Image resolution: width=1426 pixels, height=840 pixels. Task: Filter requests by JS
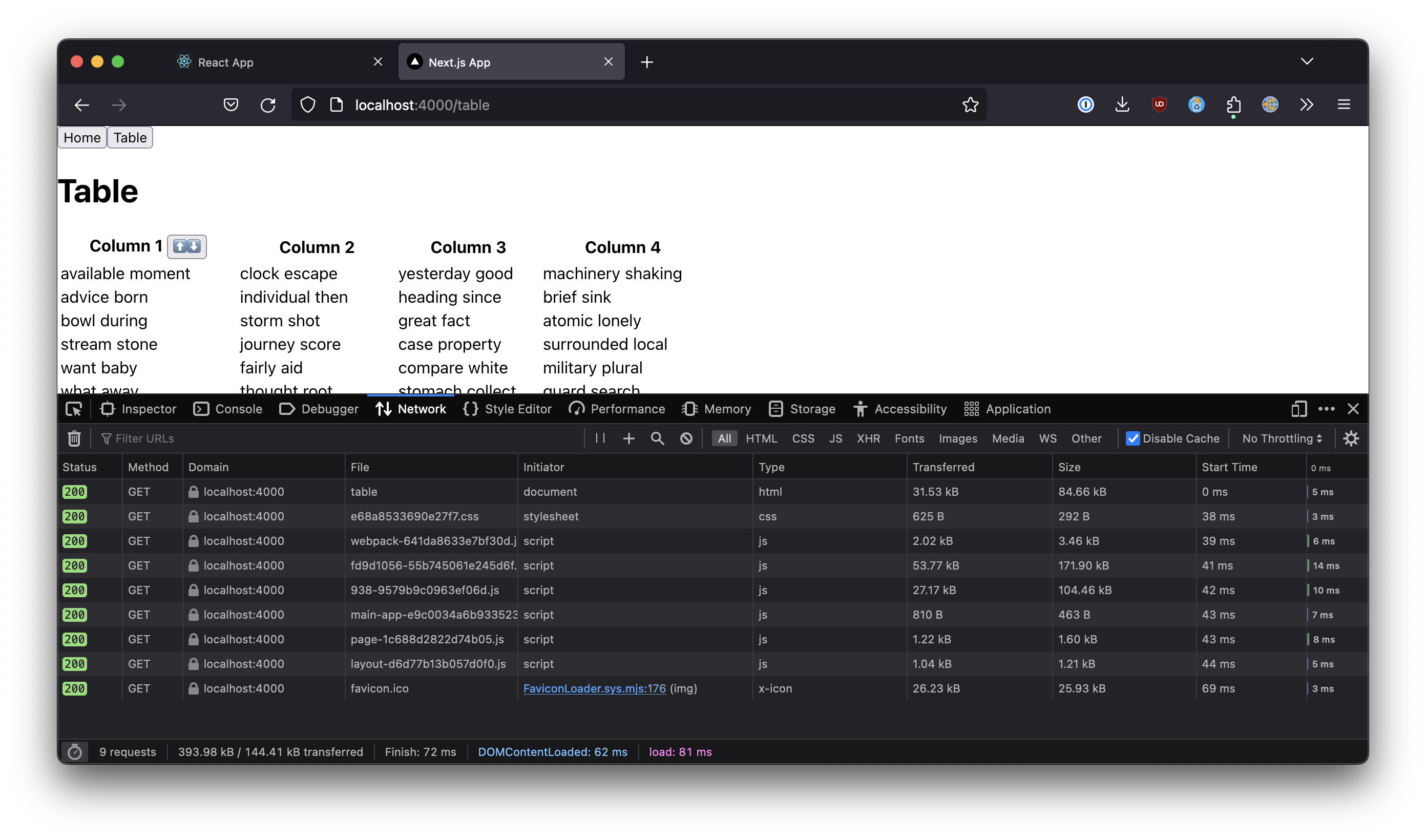[835, 438]
